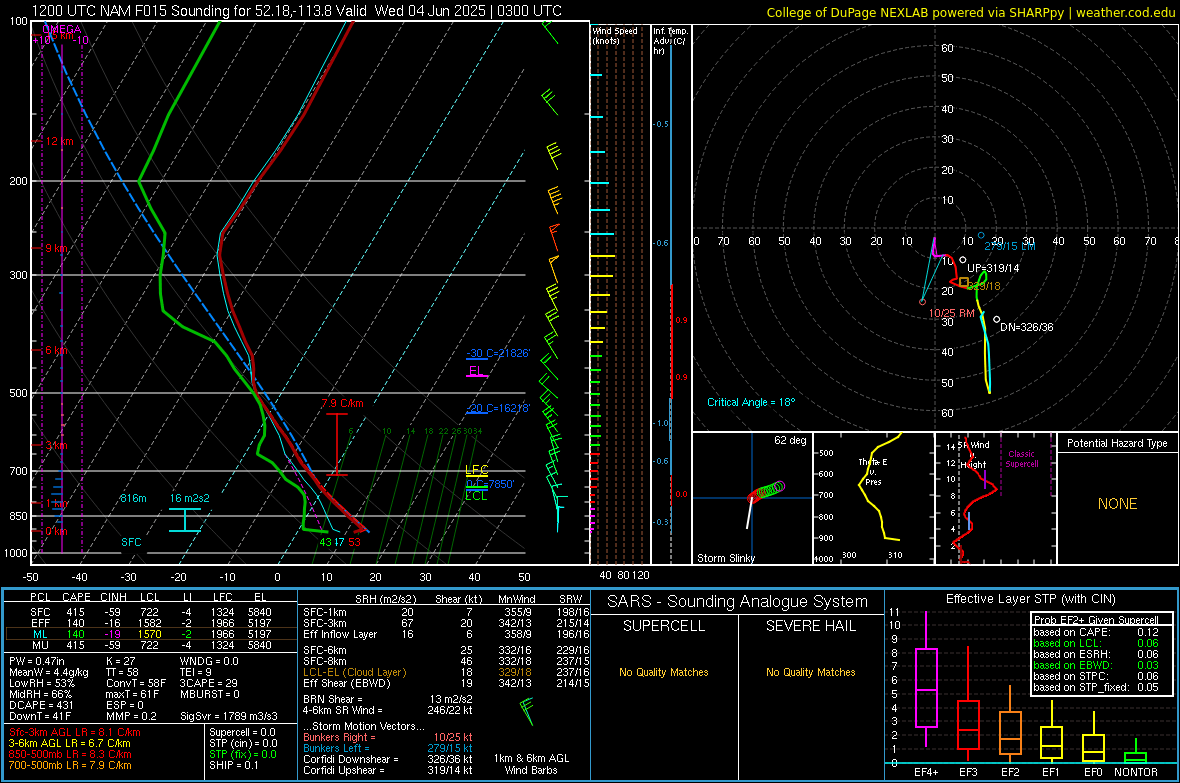Click the LCL-EL (Cloud Layer) shear row
The image size is (1180, 783).
click(447, 672)
